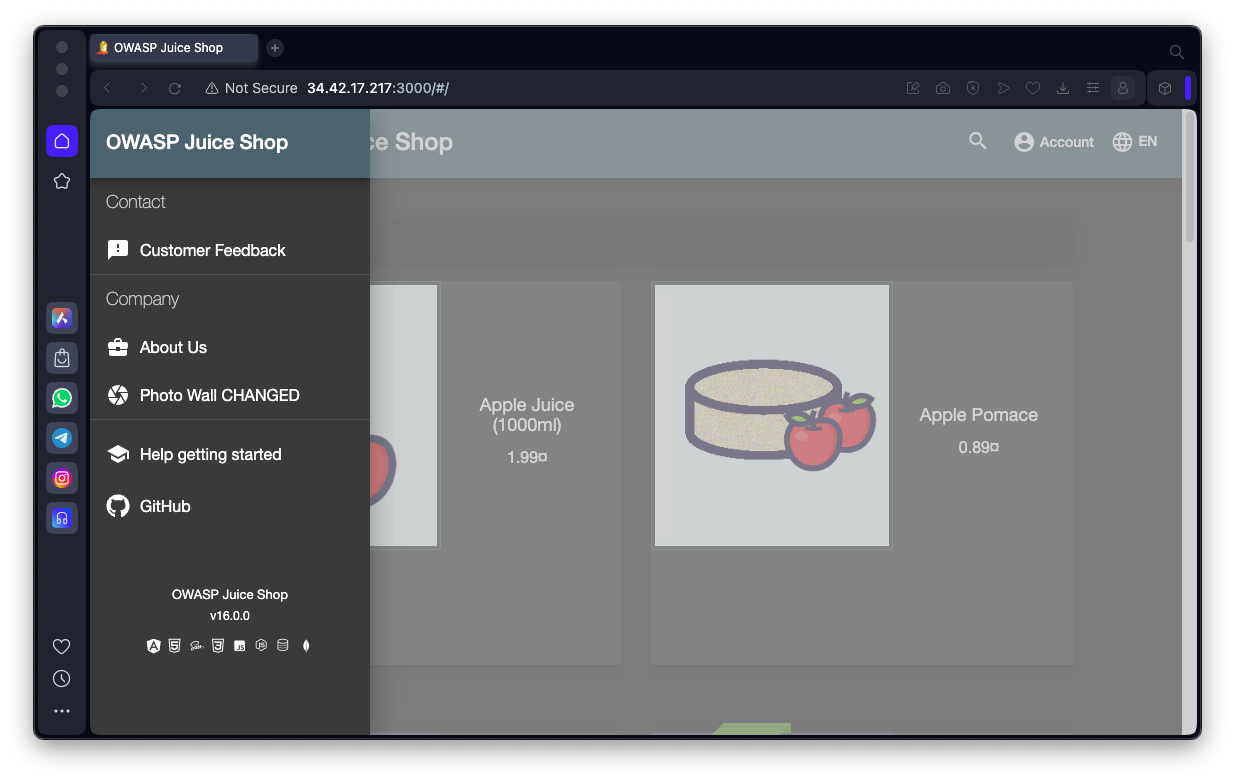Viewport: 1235px width, 781px height.
Task: Click the sidebar home icon
Action: point(62,141)
